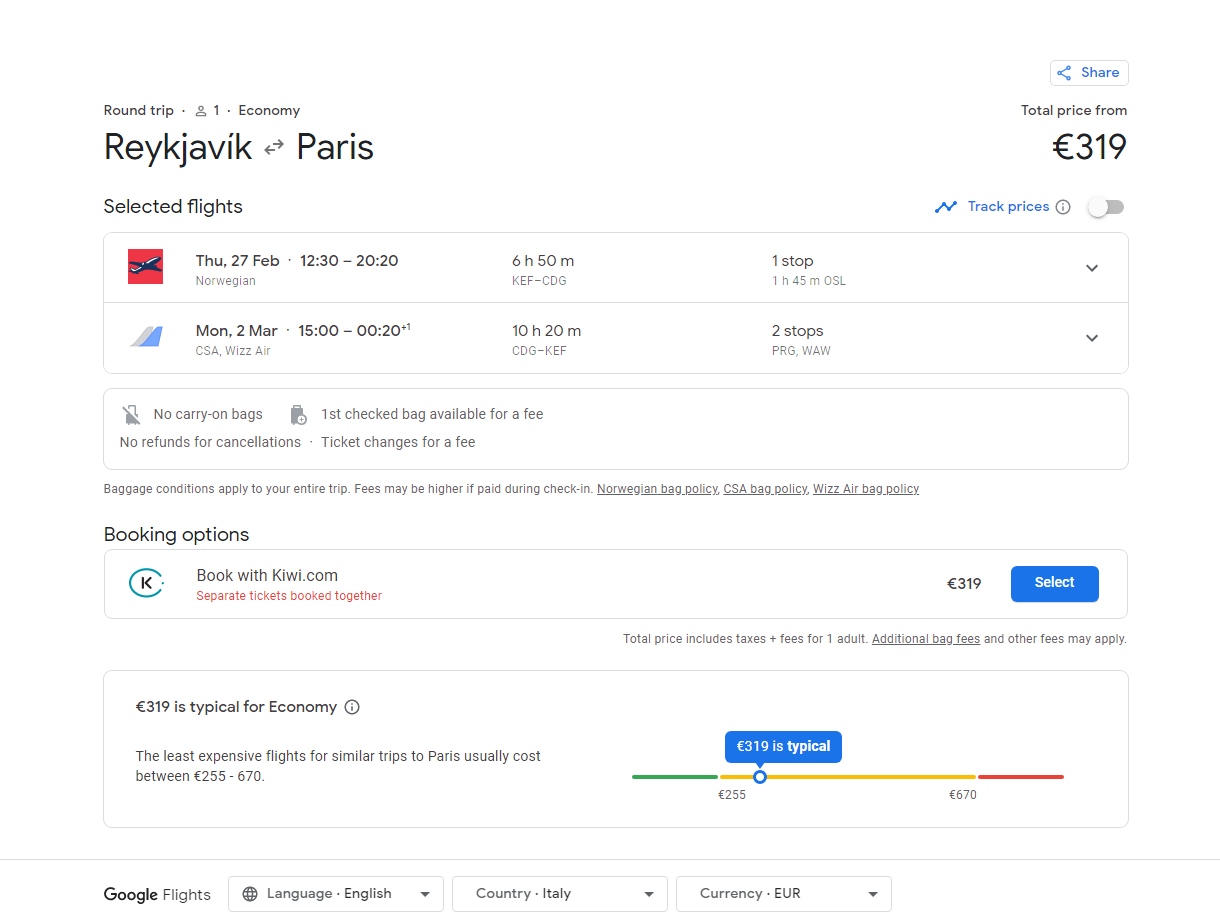The height and width of the screenshot is (922, 1220).
Task: Toggle the Track prices switch
Action: [1106, 207]
